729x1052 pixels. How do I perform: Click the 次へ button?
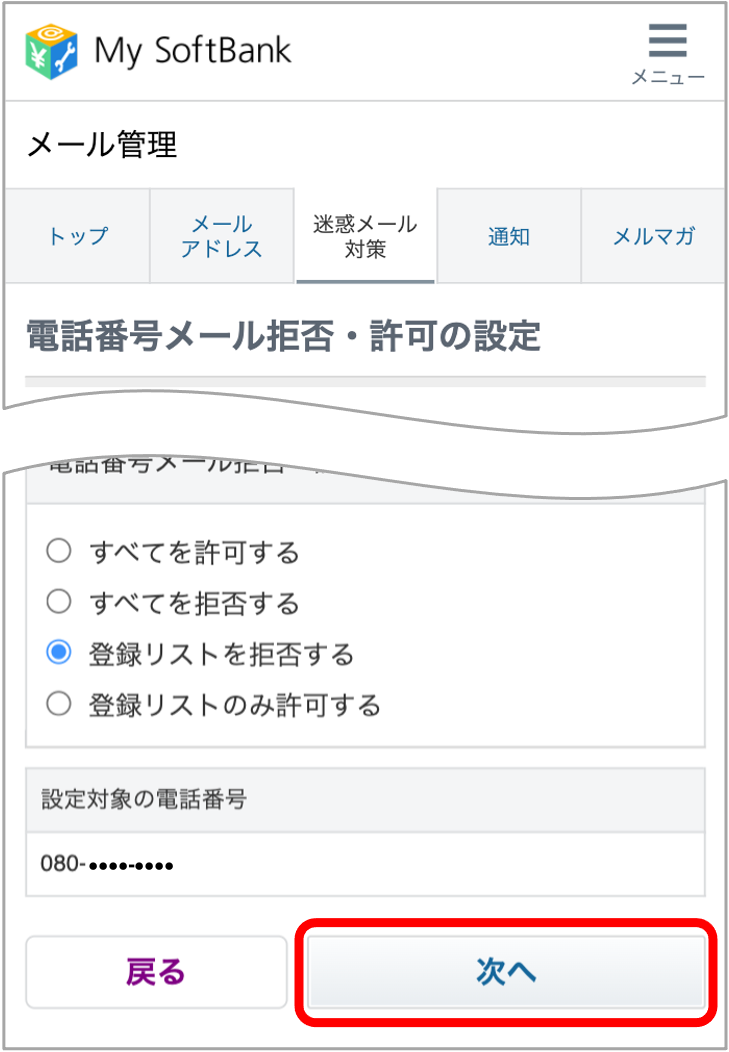tap(507, 972)
